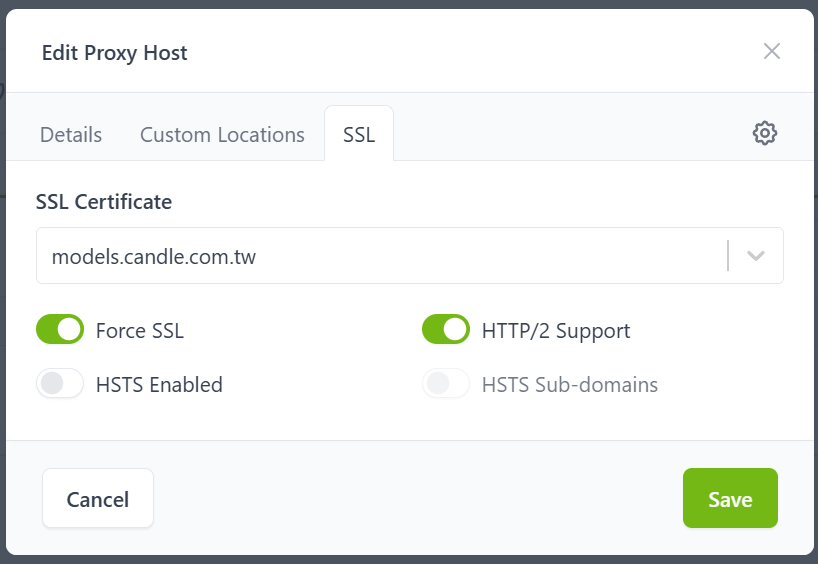Image resolution: width=818 pixels, height=564 pixels.
Task: Click the SSL Certificate field heading
Action: coord(104,202)
